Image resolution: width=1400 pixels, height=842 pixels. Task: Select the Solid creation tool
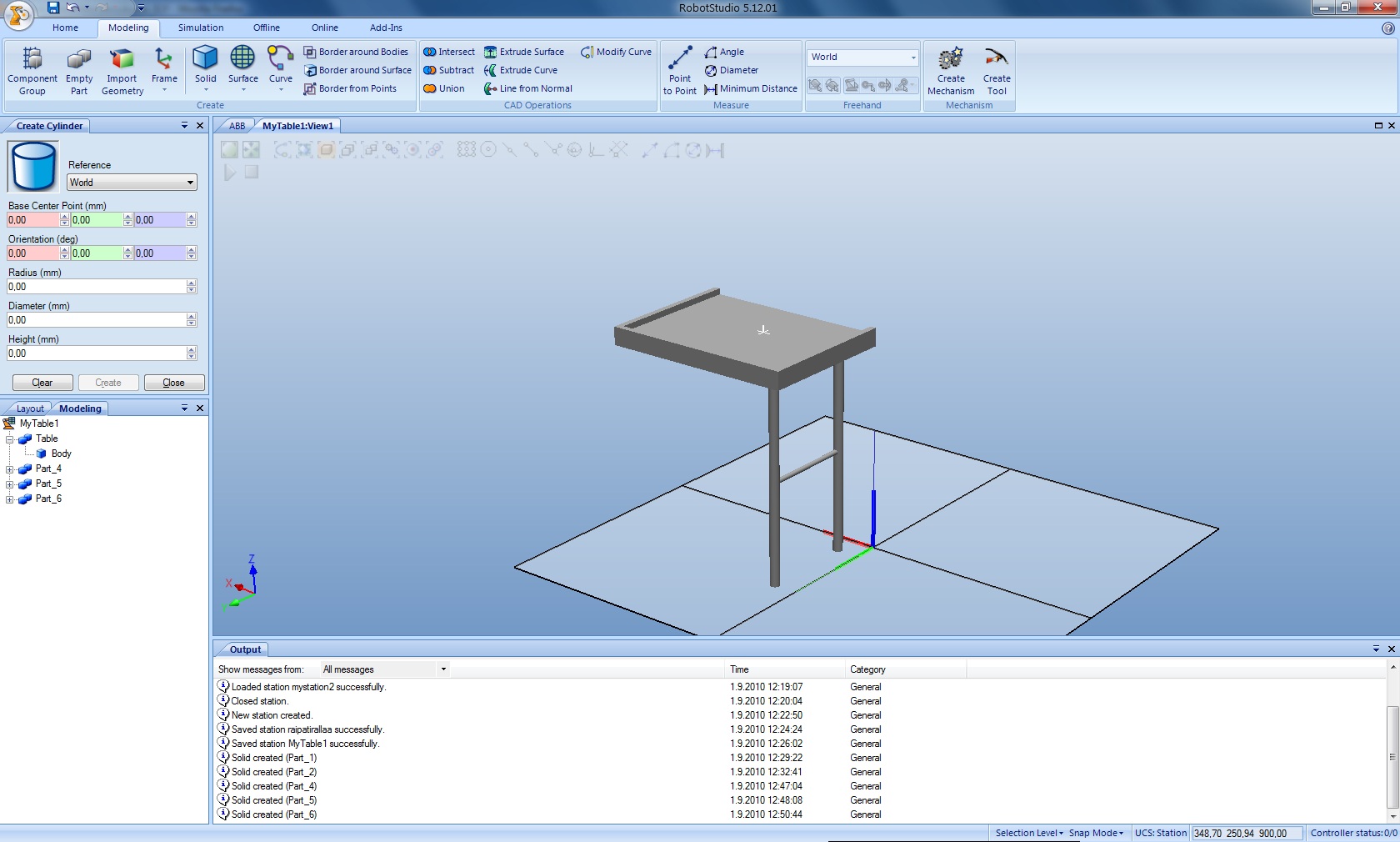205,61
